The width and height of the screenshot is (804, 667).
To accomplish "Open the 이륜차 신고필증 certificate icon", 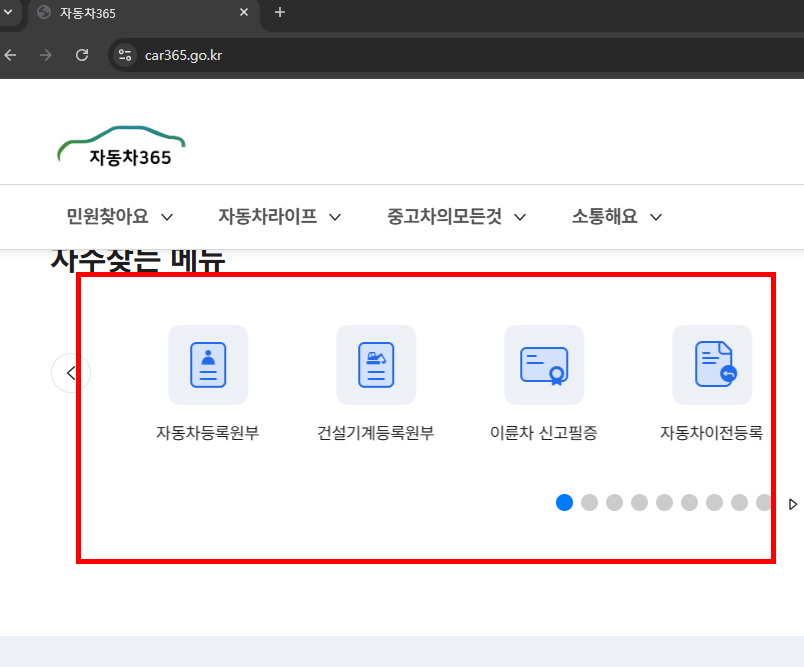I will [x=543, y=365].
